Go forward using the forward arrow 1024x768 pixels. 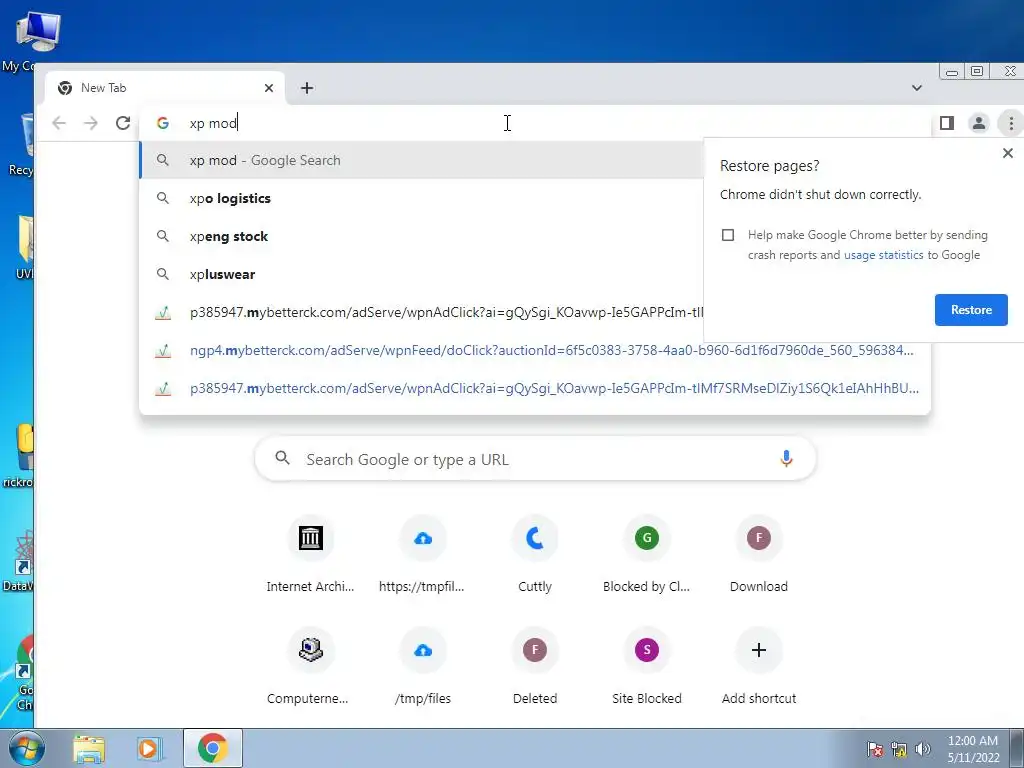tap(91, 123)
